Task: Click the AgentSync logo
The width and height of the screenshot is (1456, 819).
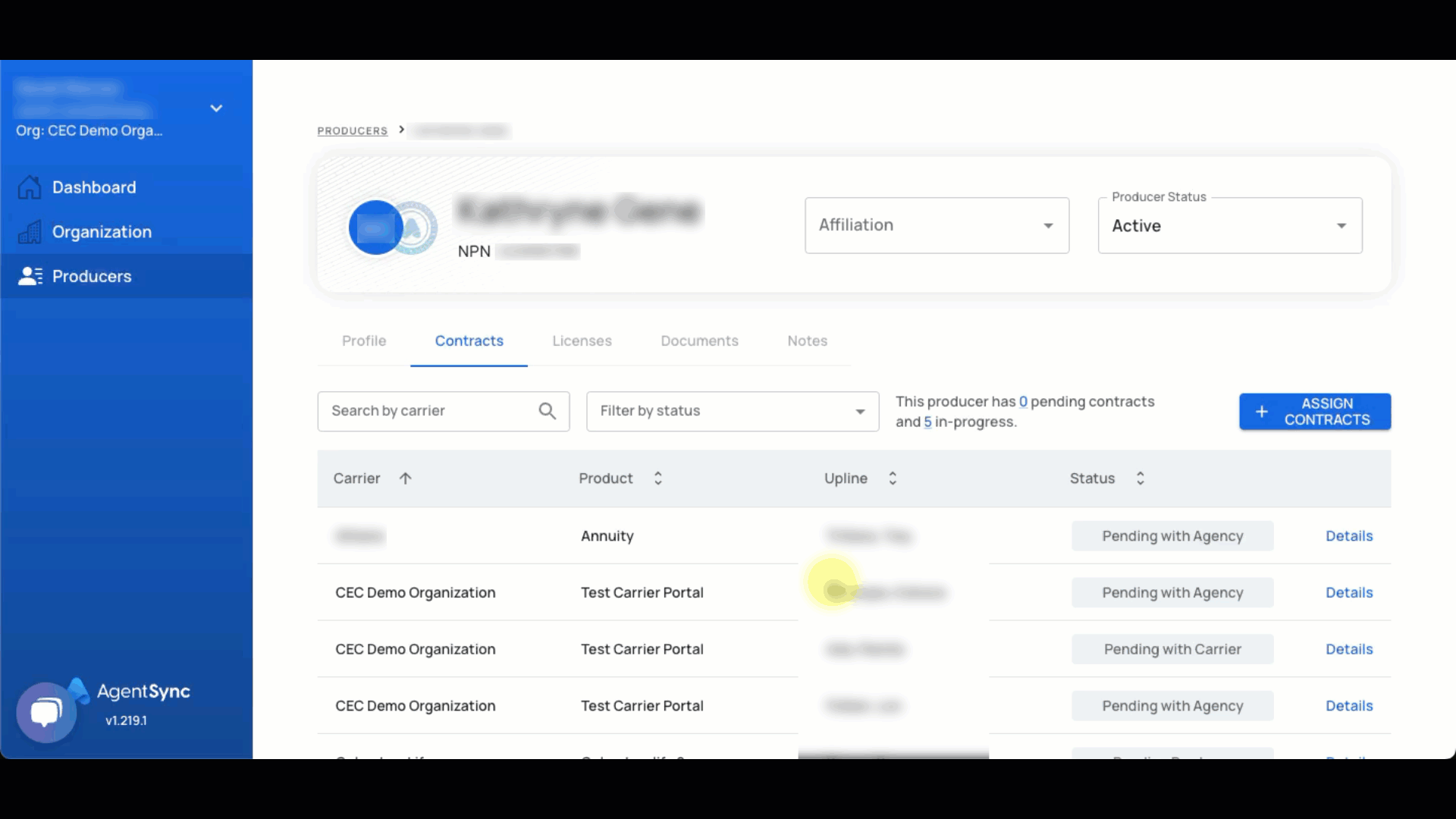Action: 129,691
